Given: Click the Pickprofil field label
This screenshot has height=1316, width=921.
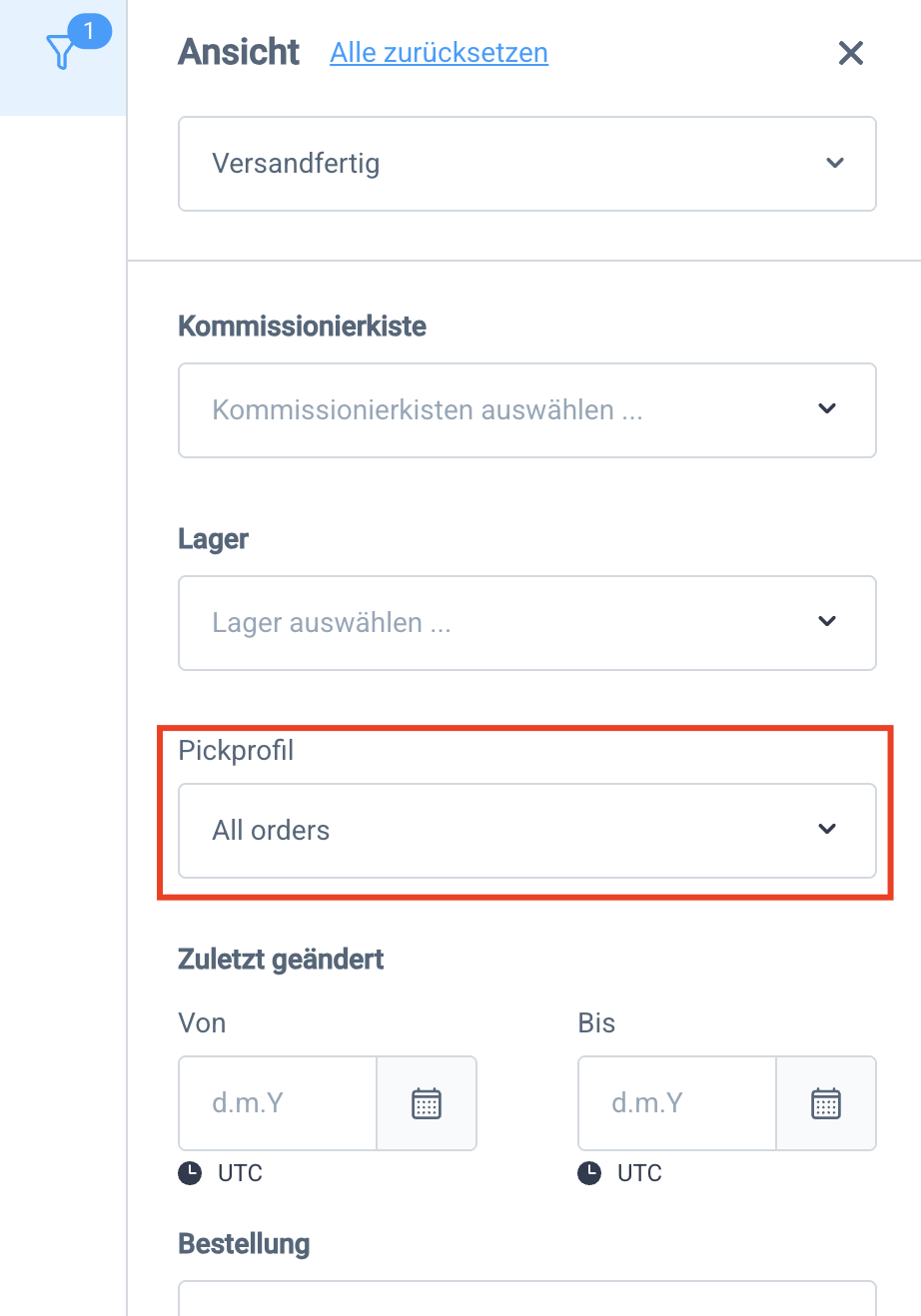Looking at the screenshot, I should pos(236,751).
